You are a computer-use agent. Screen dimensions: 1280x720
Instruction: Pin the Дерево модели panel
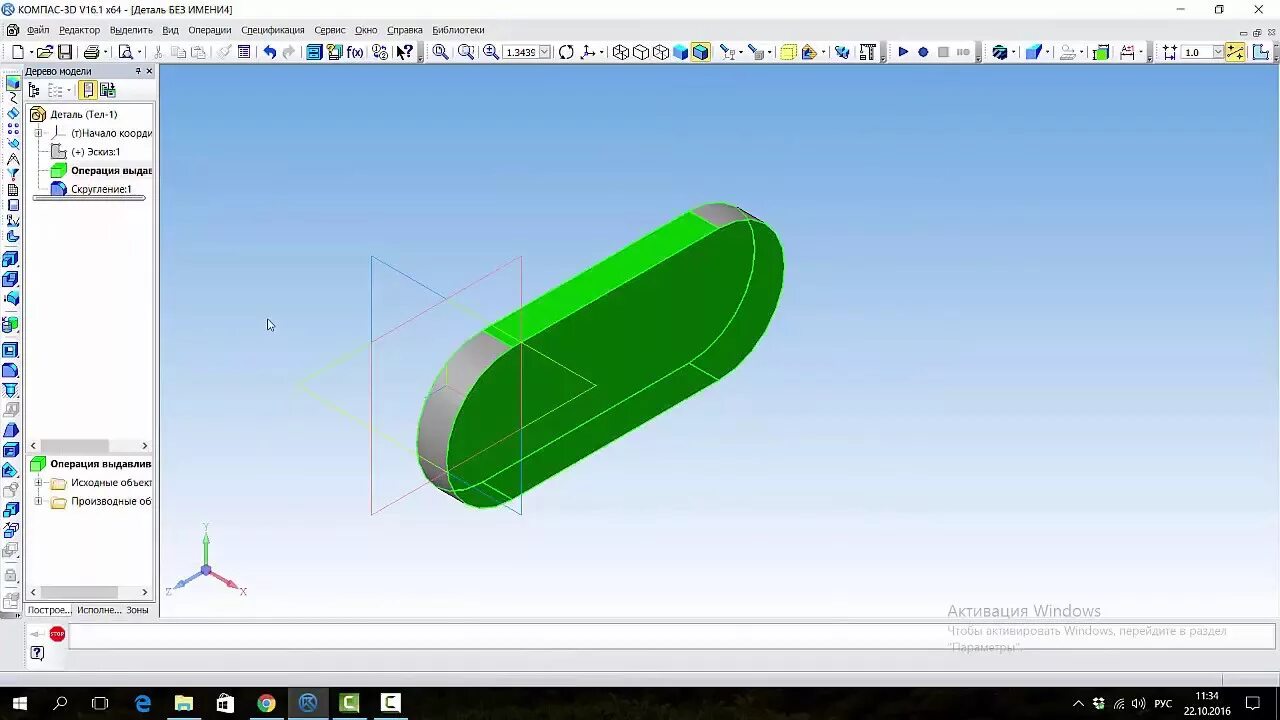(x=138, y=71)
